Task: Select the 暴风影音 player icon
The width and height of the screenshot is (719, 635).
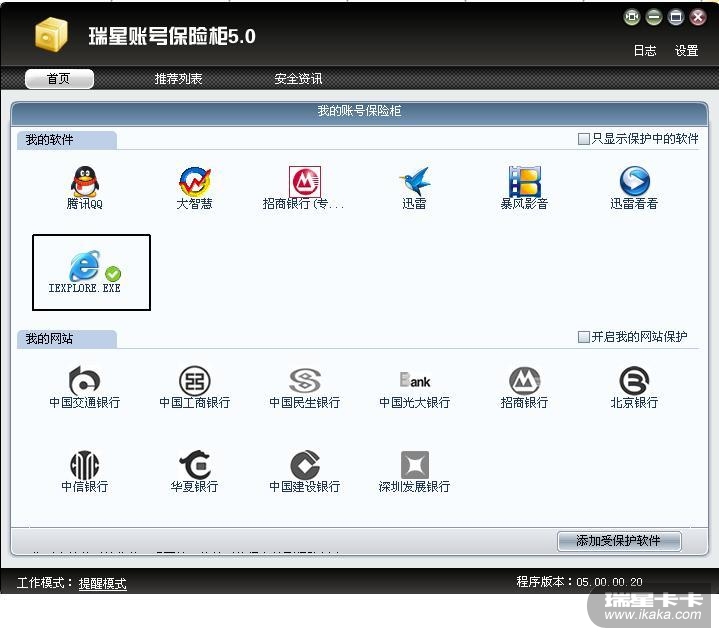Action: (524, 182)
